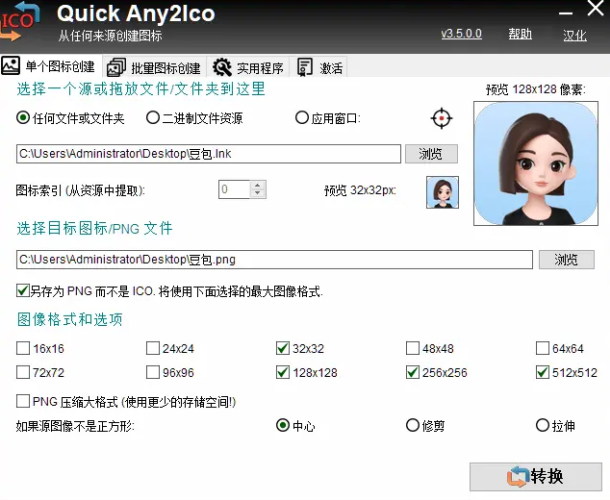Open the 单个图标创建 tab
The image size is (610, 500).
(49, 67)
